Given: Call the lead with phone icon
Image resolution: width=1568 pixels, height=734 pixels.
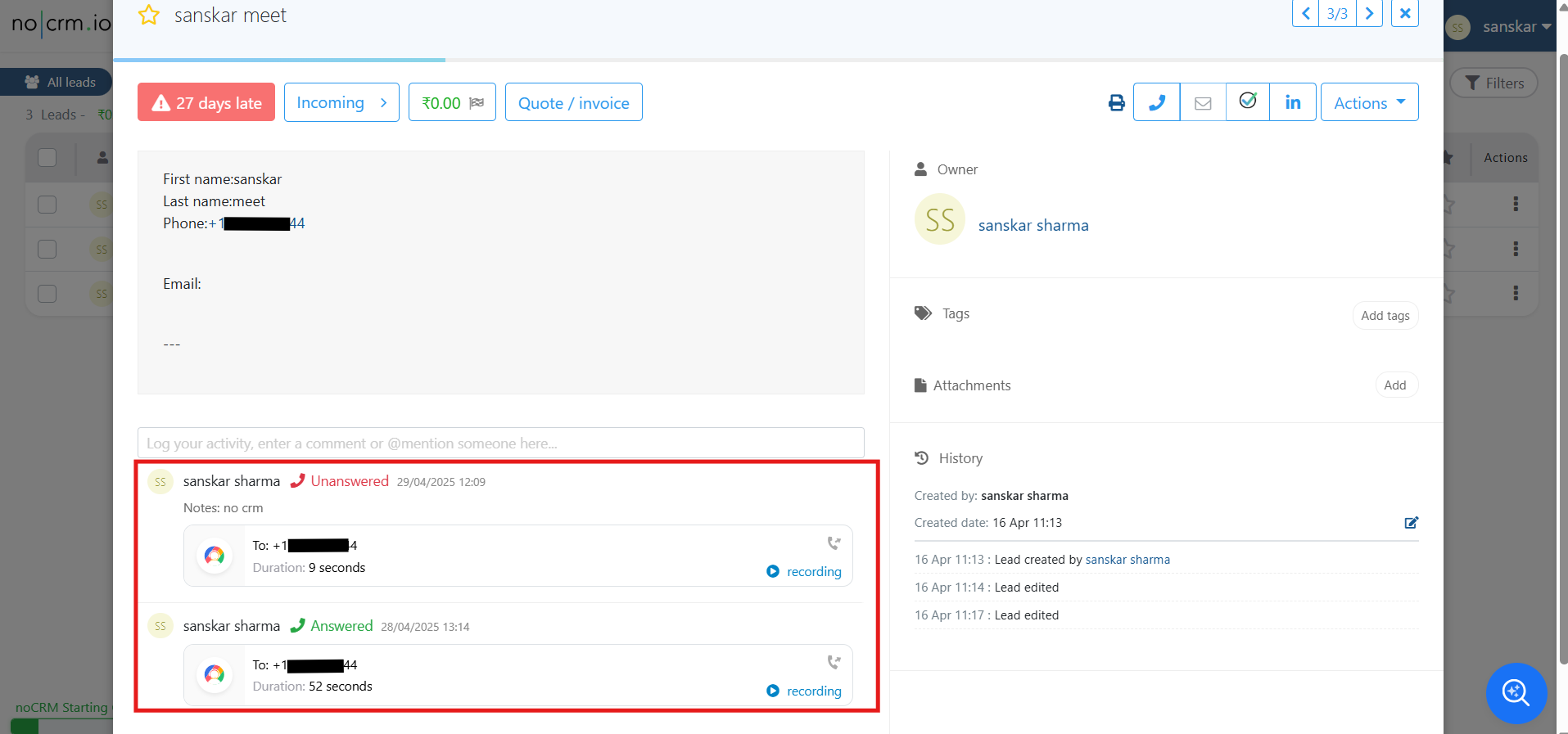Looking at the screenshot, I should tap(1156, 102).
